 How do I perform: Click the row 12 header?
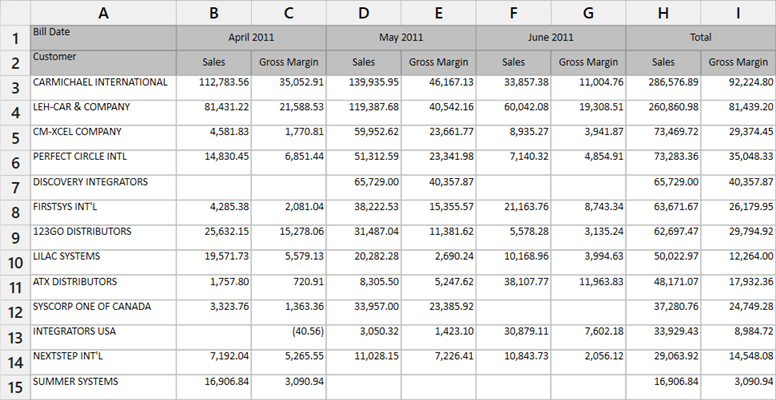[x=15, y=312]
